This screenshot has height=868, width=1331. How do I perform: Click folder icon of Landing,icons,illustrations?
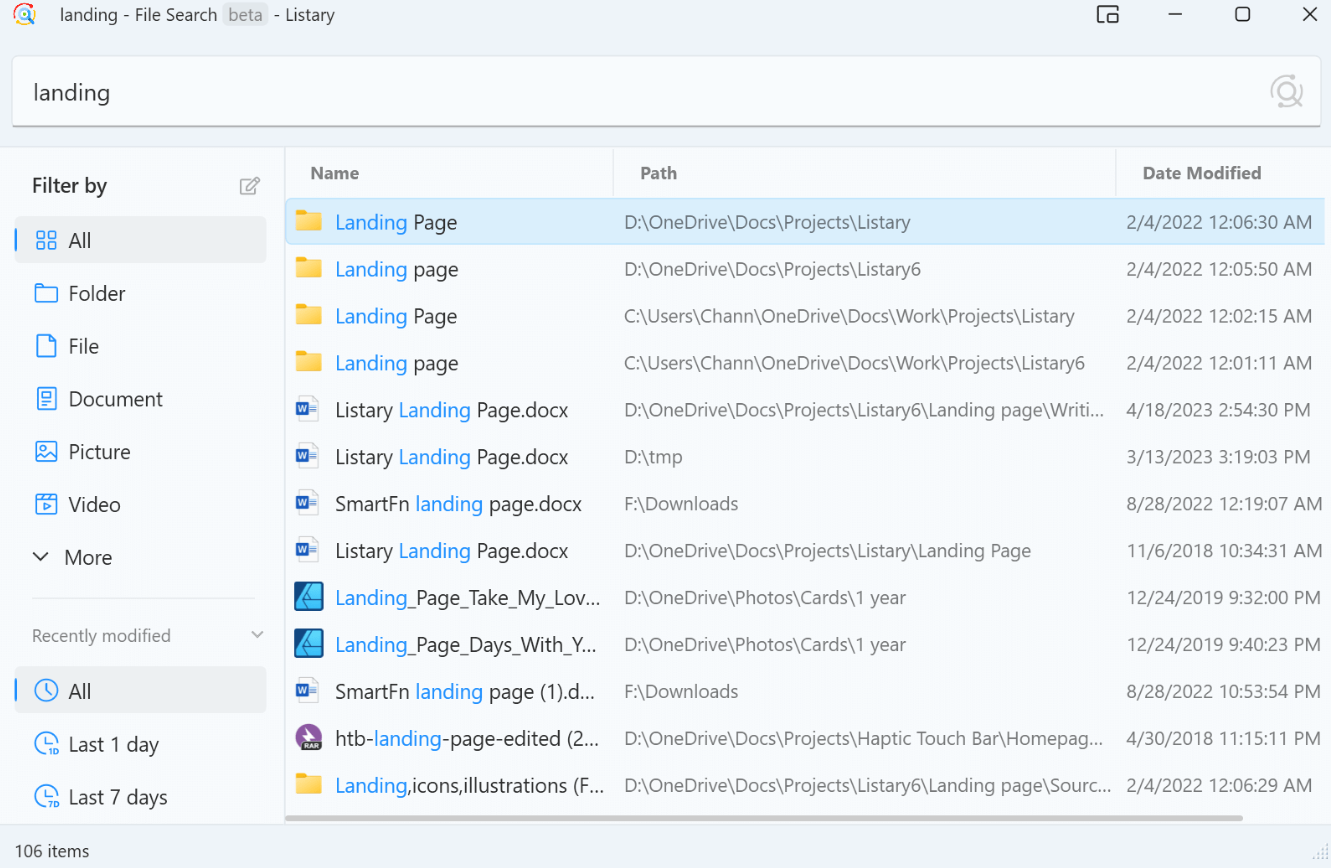(x=309, y=785)
